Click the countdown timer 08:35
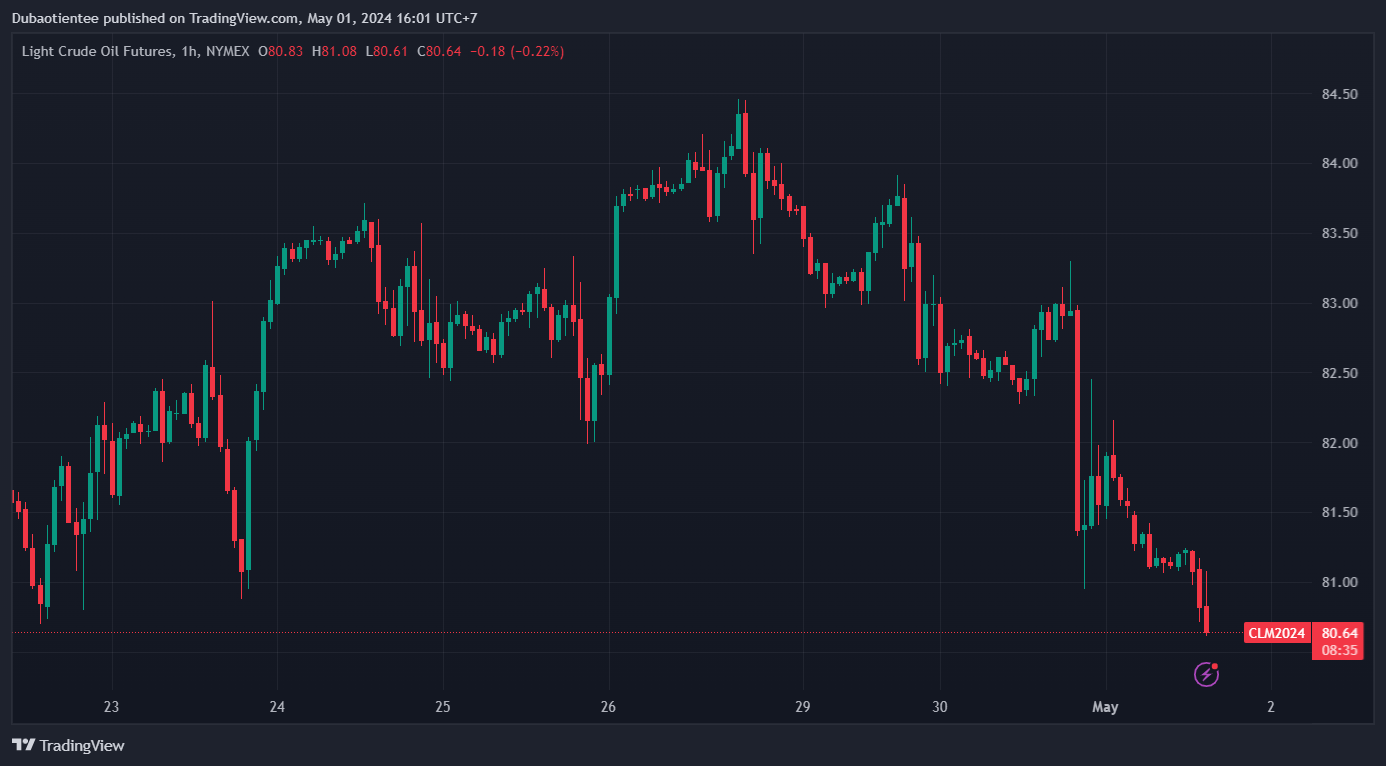1386x766 pixels. [1339, 650]
